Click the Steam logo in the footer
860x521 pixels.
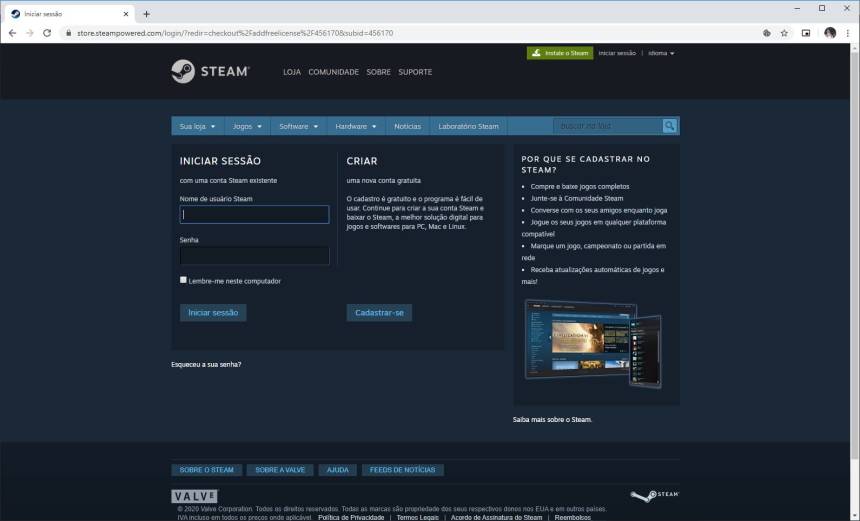click(654, 495)
